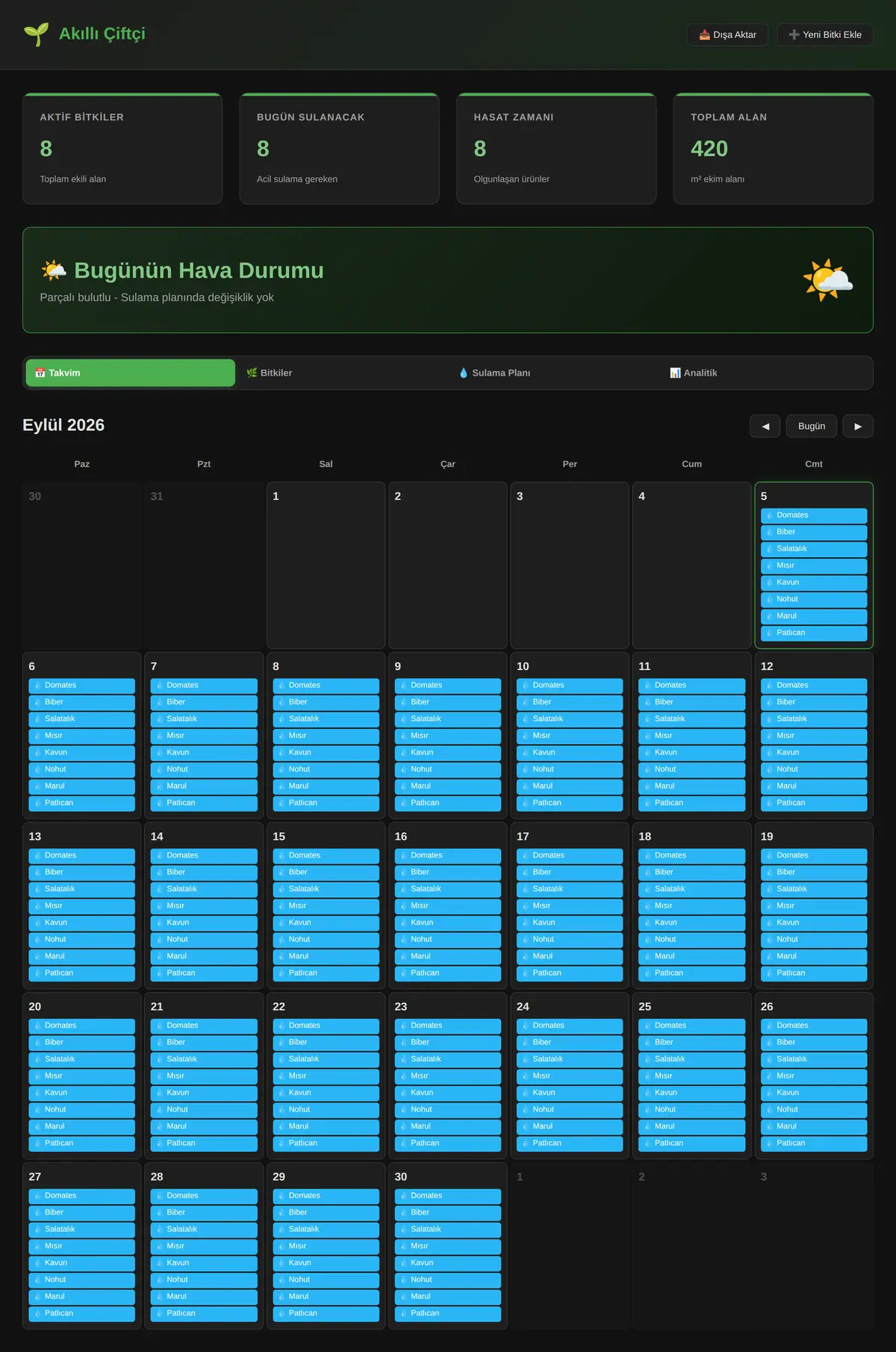Click the Parçalı bulutlu weather description text
This screenshot has width=896, height=1352.
[x=157, y=297]
